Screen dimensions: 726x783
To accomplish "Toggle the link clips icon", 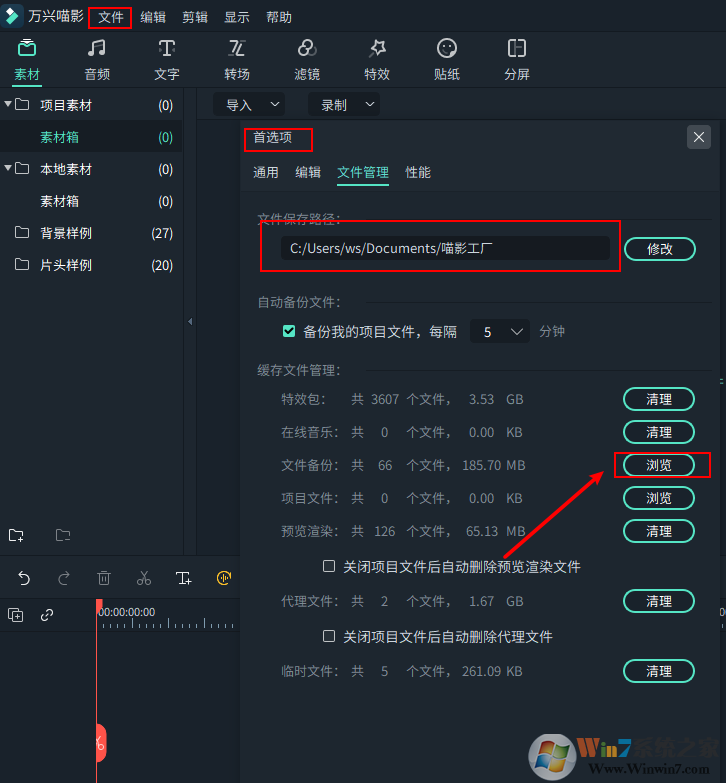I will click(47, 615).
